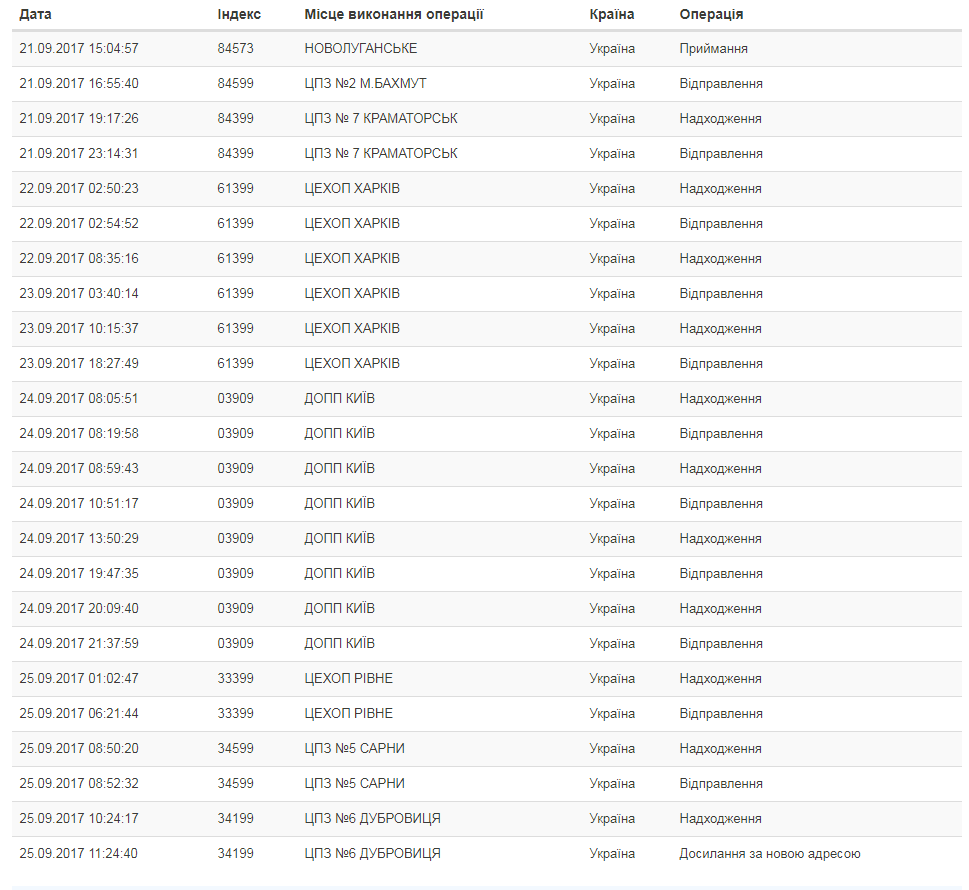Click the ЦПЗ №2 М.БАХМУТ cell
The image size is (969, 890).
pos(365,84)
